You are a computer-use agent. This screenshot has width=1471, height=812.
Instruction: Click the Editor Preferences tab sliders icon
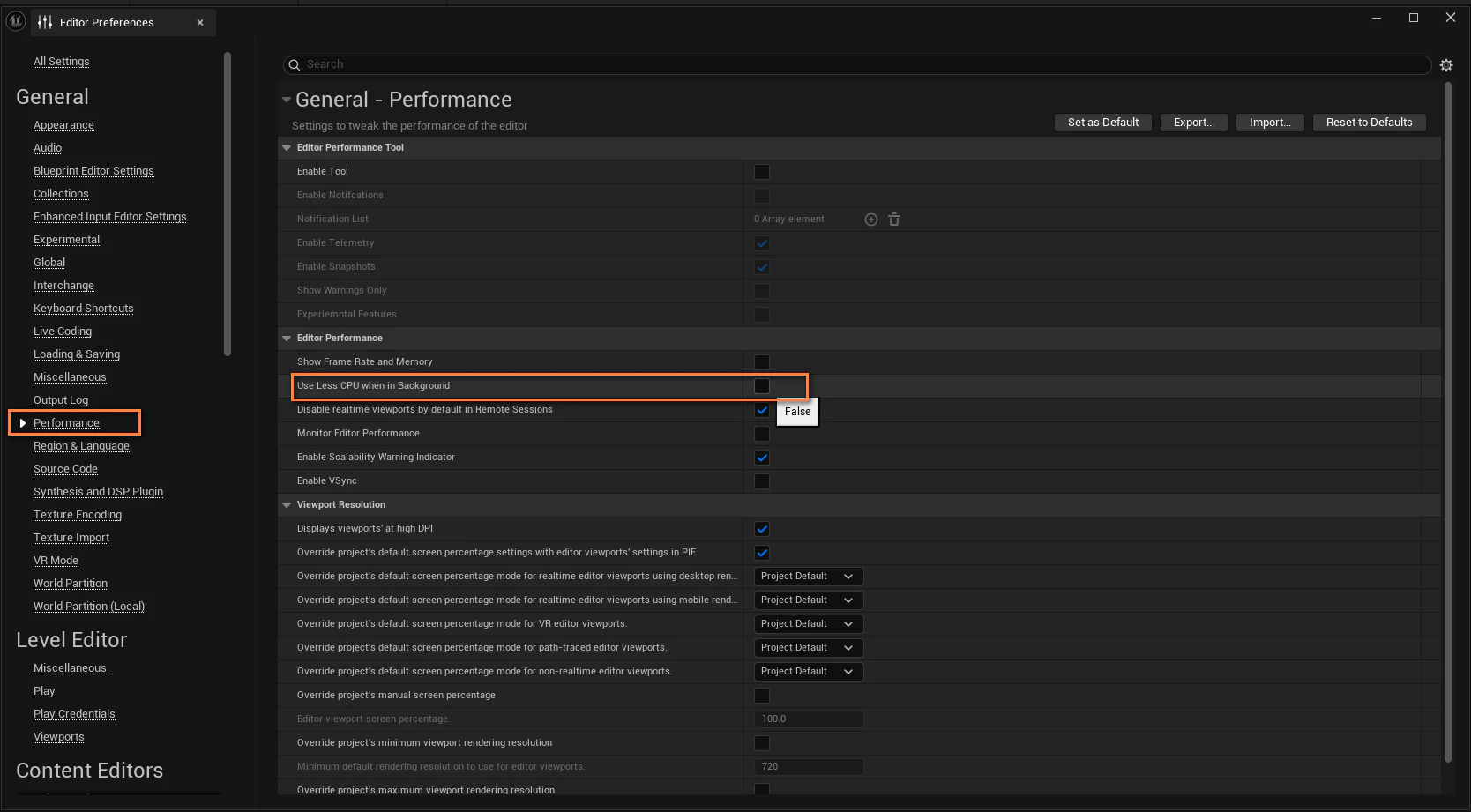pos(45,22)
